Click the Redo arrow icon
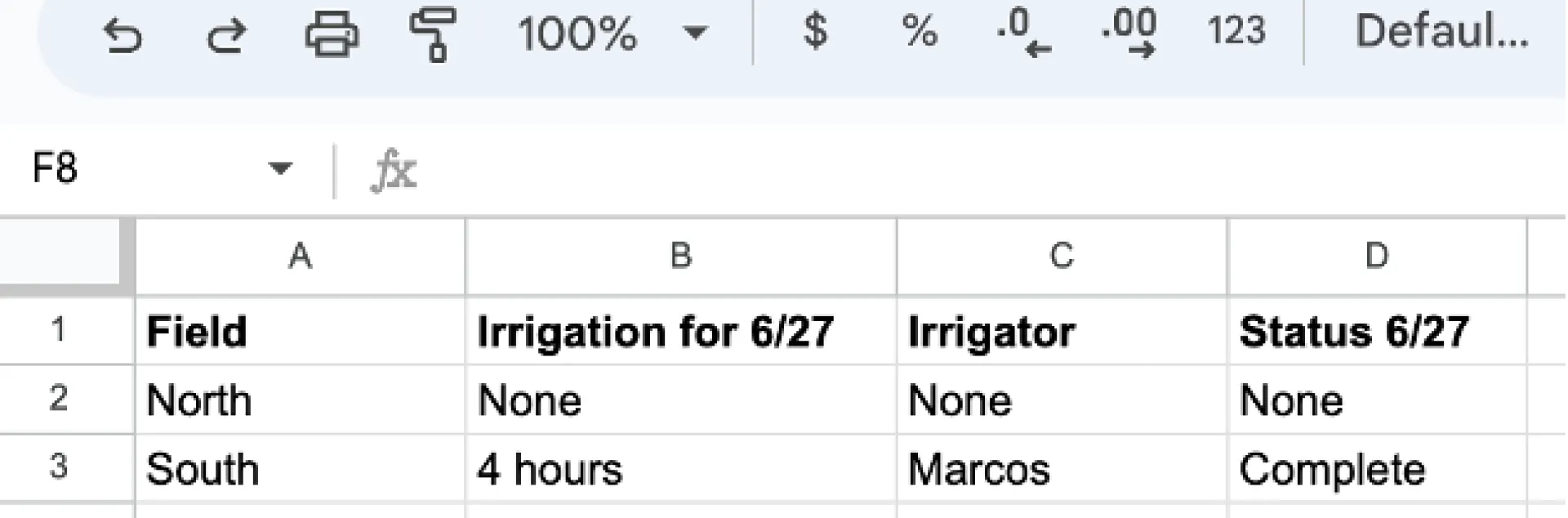The width and height of the screenshot is (1568, 518). (x=225, y=34)
